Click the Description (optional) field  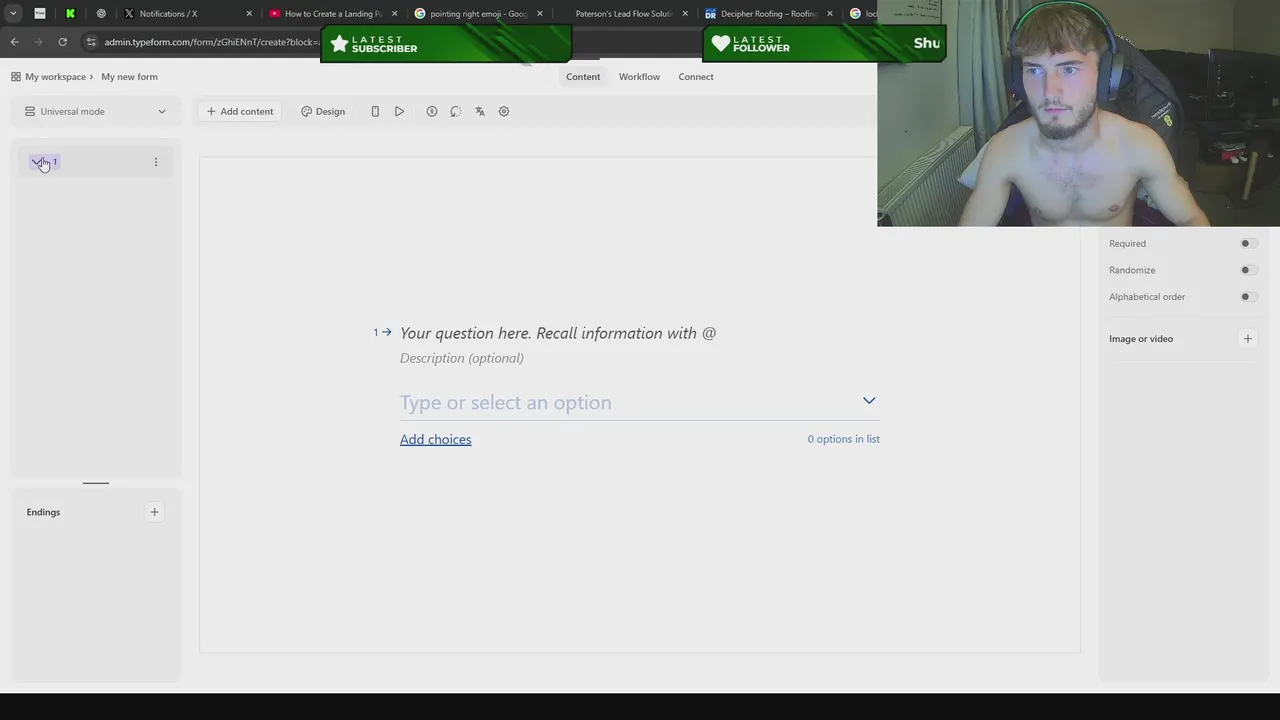462,358
